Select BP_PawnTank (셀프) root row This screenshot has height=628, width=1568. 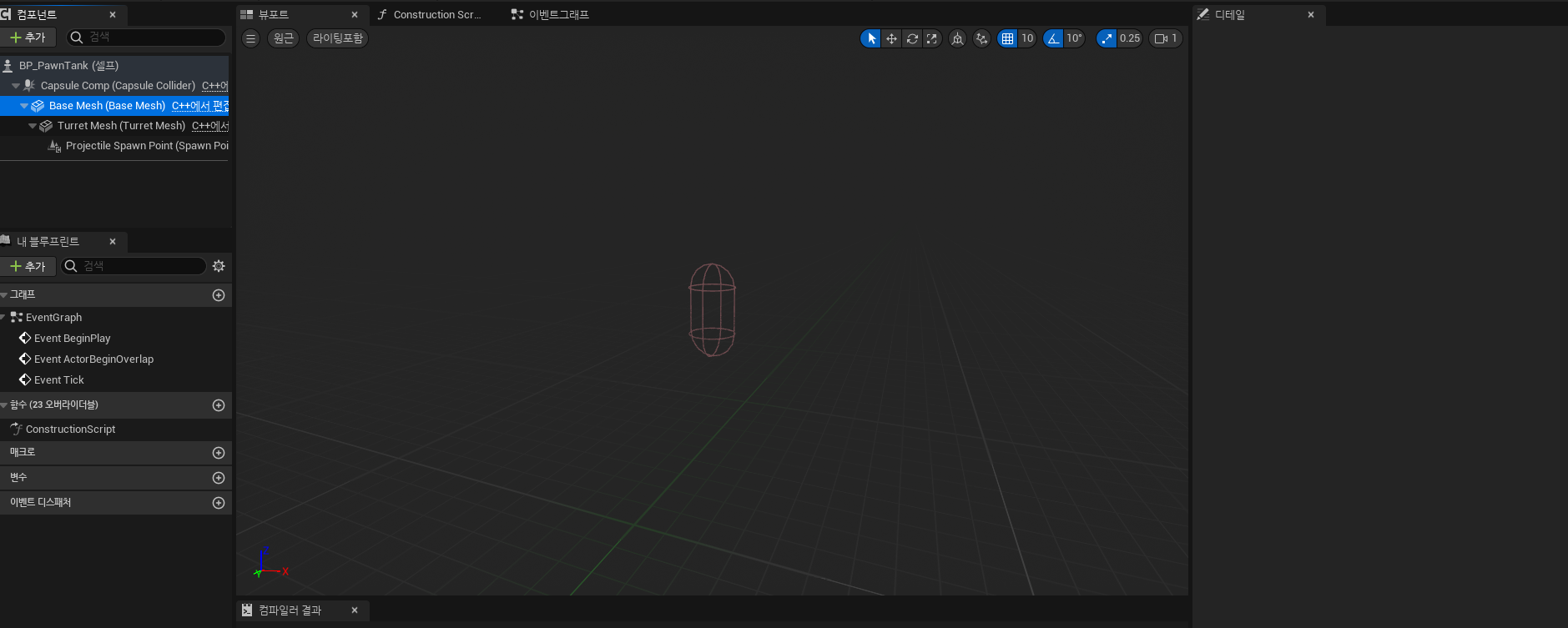point(114,66)
